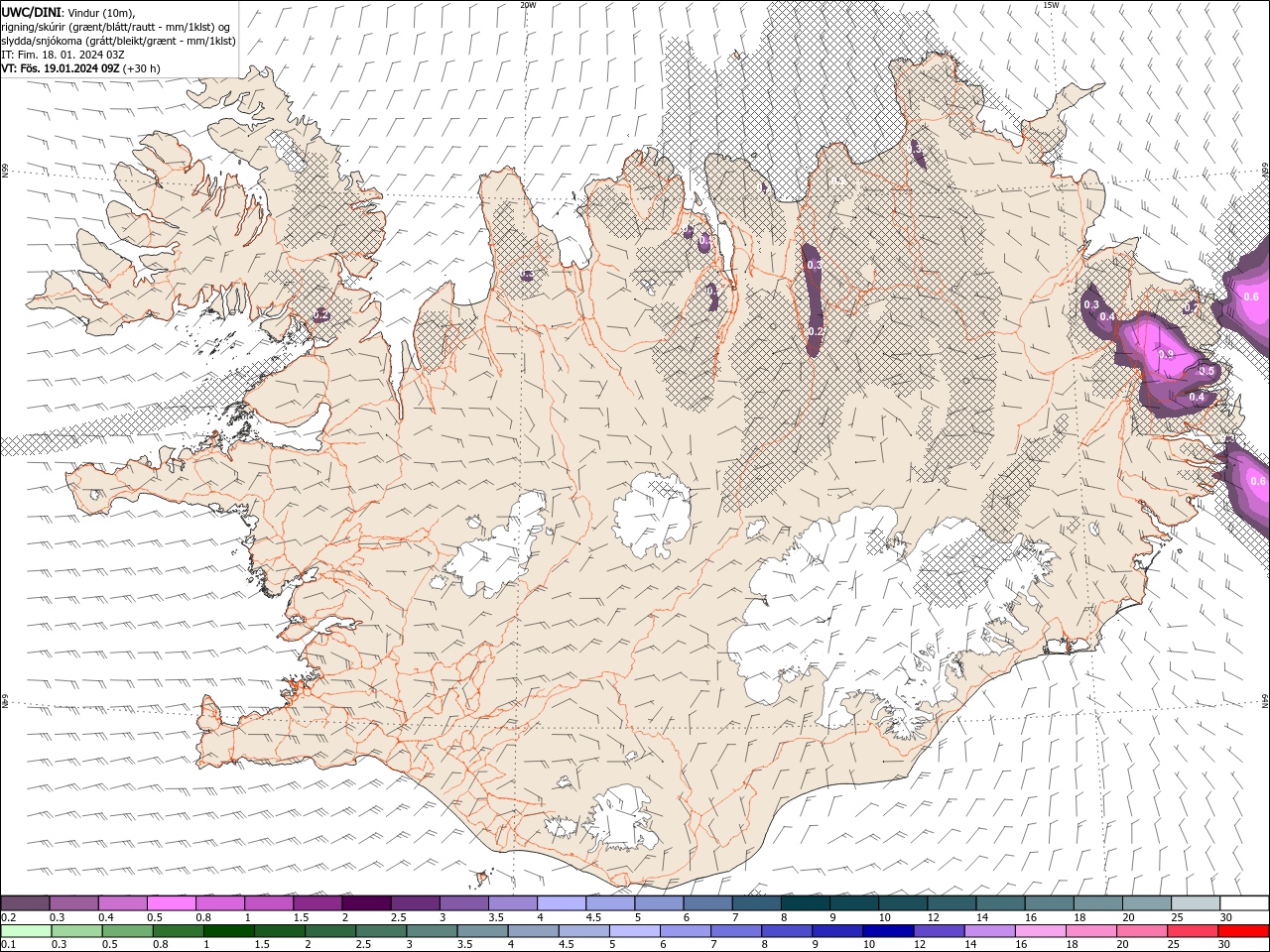Select the light periwinkle 4 swatch, upper legend
This screenshot has width=1270, height=952.
tap(562, 903)
